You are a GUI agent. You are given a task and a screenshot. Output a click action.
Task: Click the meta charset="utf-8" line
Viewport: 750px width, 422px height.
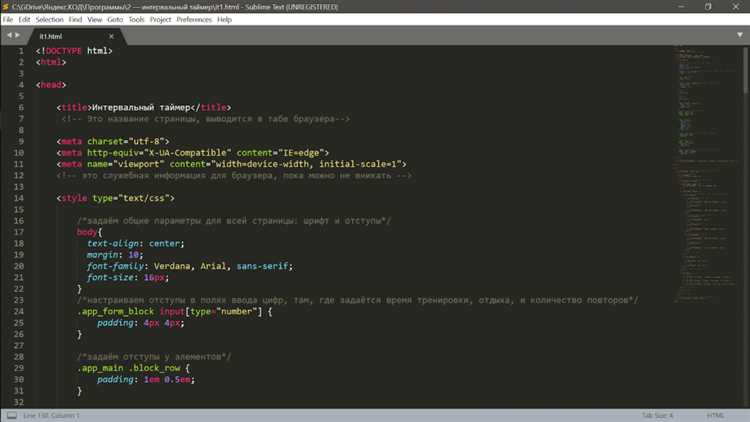113,141
